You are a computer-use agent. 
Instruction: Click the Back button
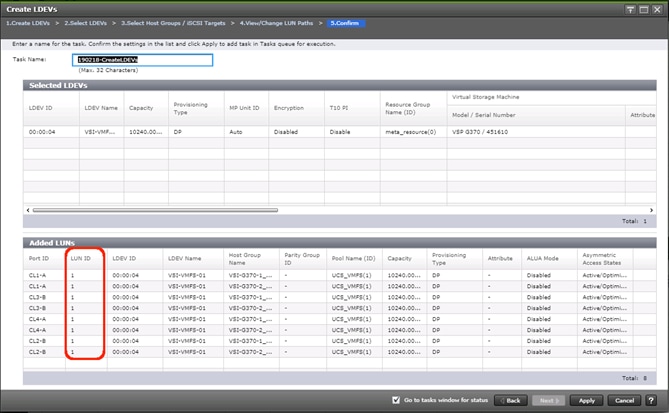click(511, 400)
